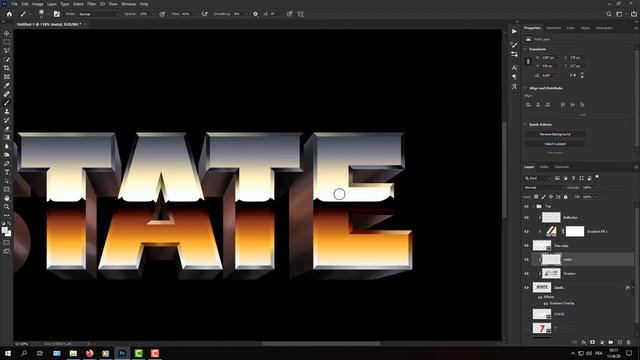This screenshot has width=640, height=360.
Task: Select the Frame tool
Action: pyautogui.click(x=7, y=77)
